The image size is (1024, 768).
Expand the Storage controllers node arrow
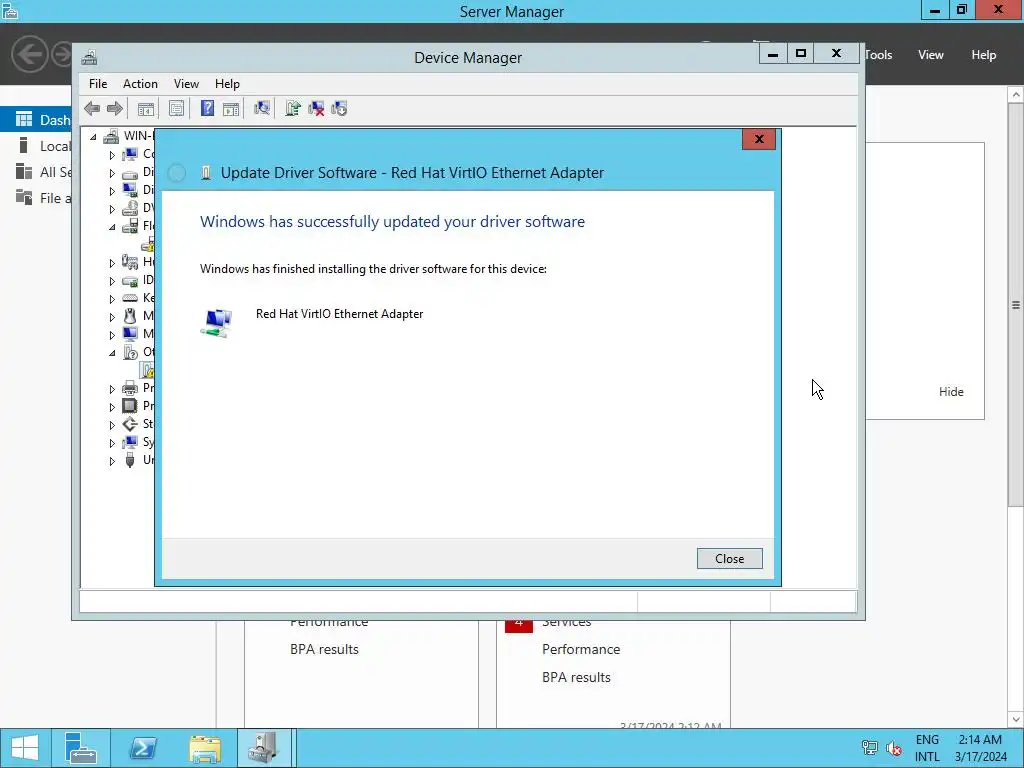point(112,424)
